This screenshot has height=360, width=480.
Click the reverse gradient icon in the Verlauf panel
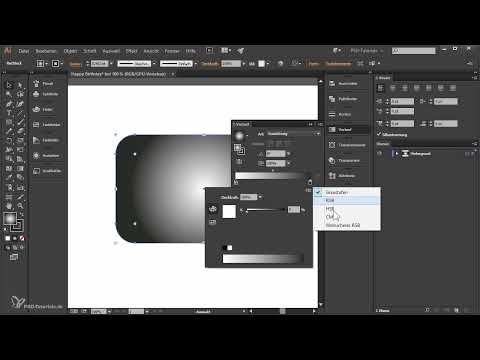(239, 162)
